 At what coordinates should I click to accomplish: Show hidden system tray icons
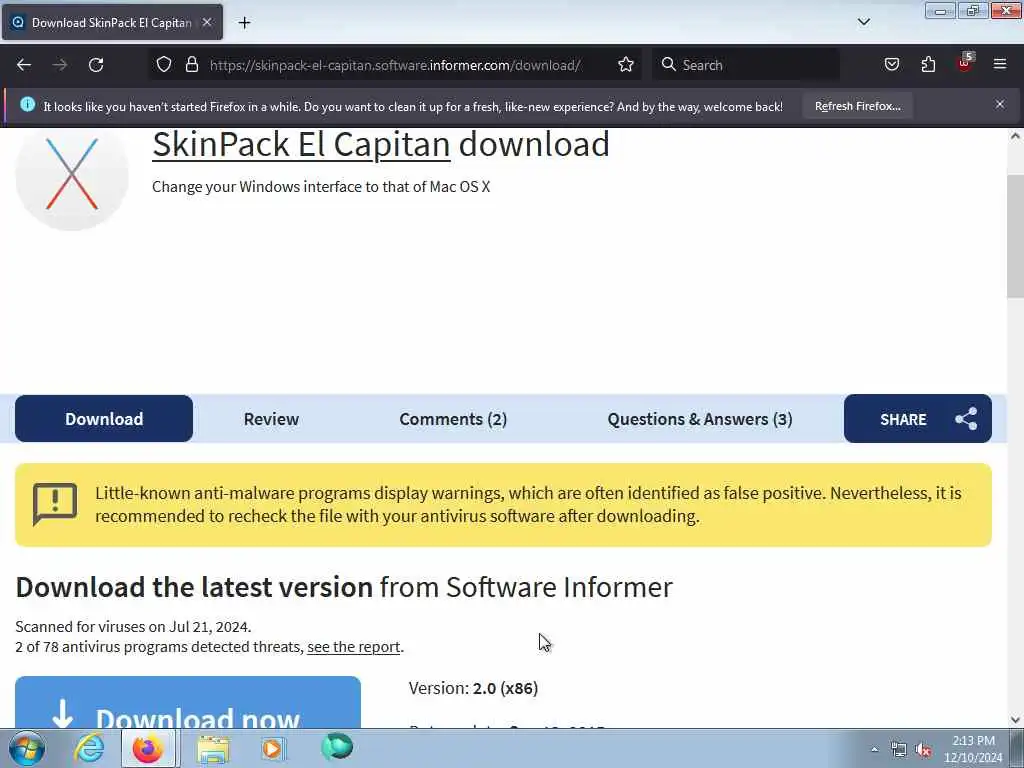pyautogui.click(x=874, y=750)
